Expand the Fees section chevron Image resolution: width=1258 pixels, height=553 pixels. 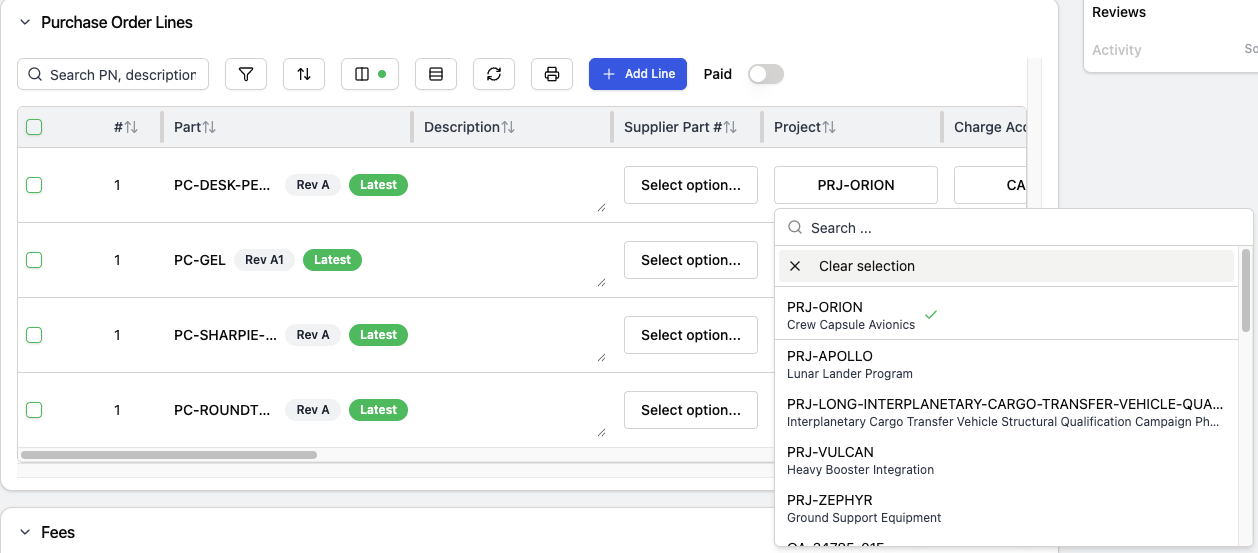pos(25,532)
